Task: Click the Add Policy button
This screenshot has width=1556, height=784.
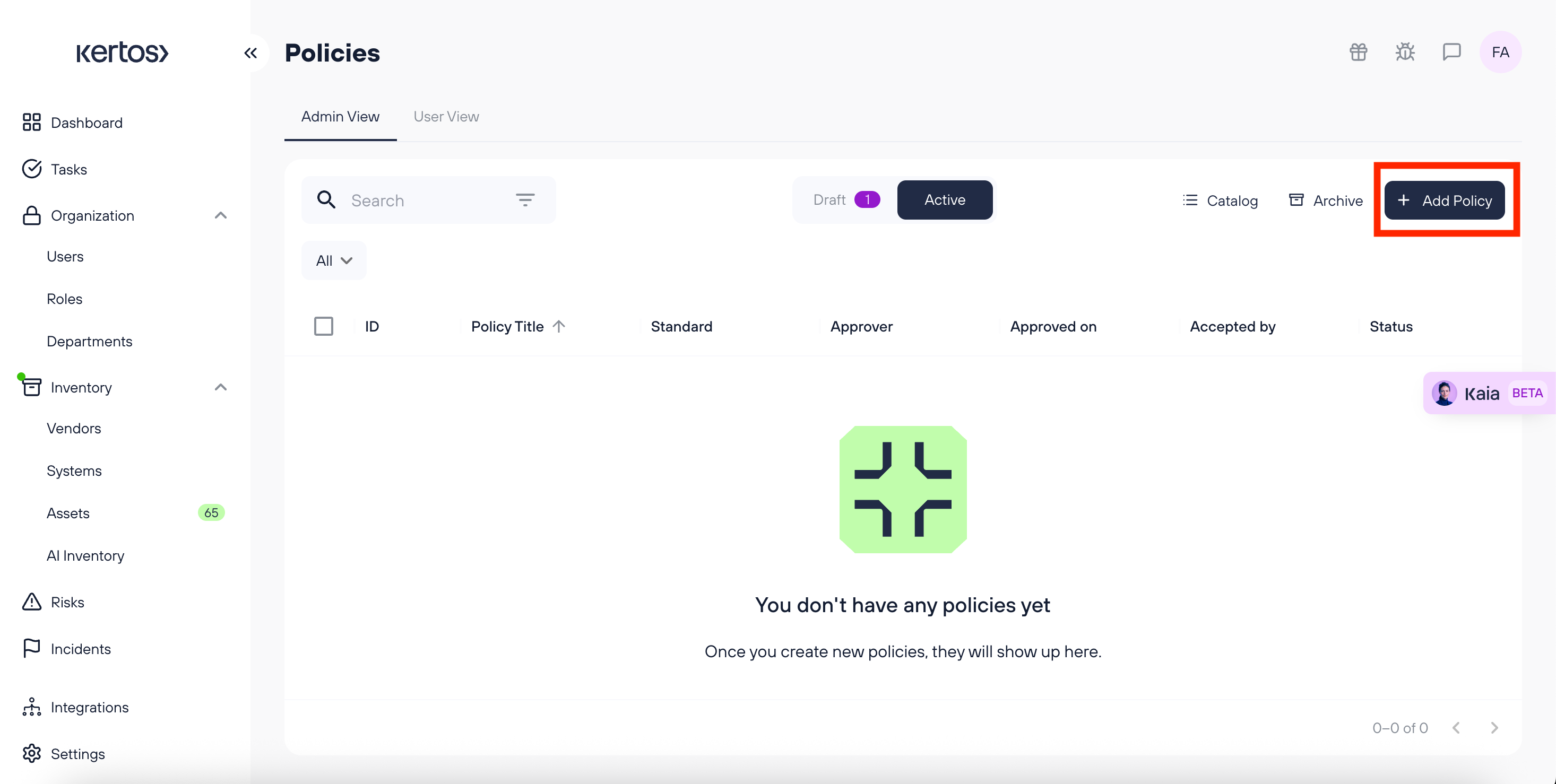Action: (x=1444, y=200)
